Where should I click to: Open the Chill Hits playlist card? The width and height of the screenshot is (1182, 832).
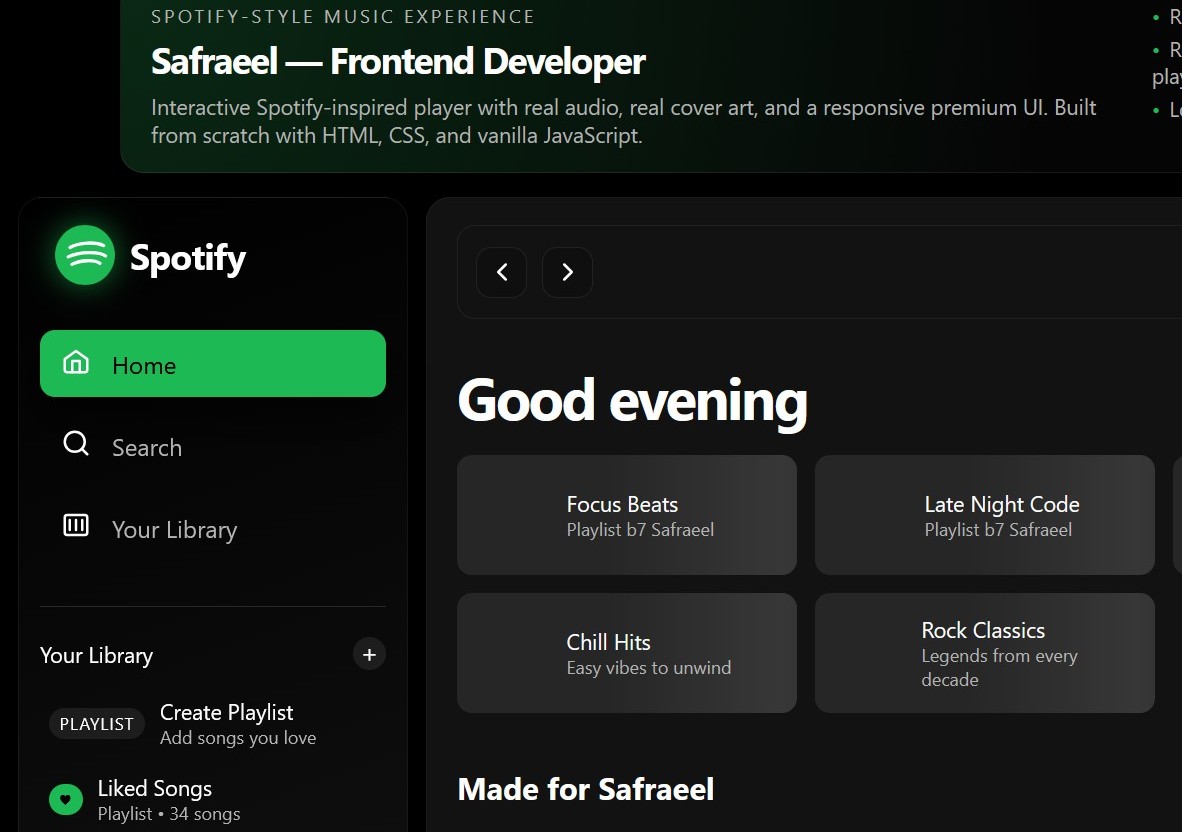pos(626,652)
